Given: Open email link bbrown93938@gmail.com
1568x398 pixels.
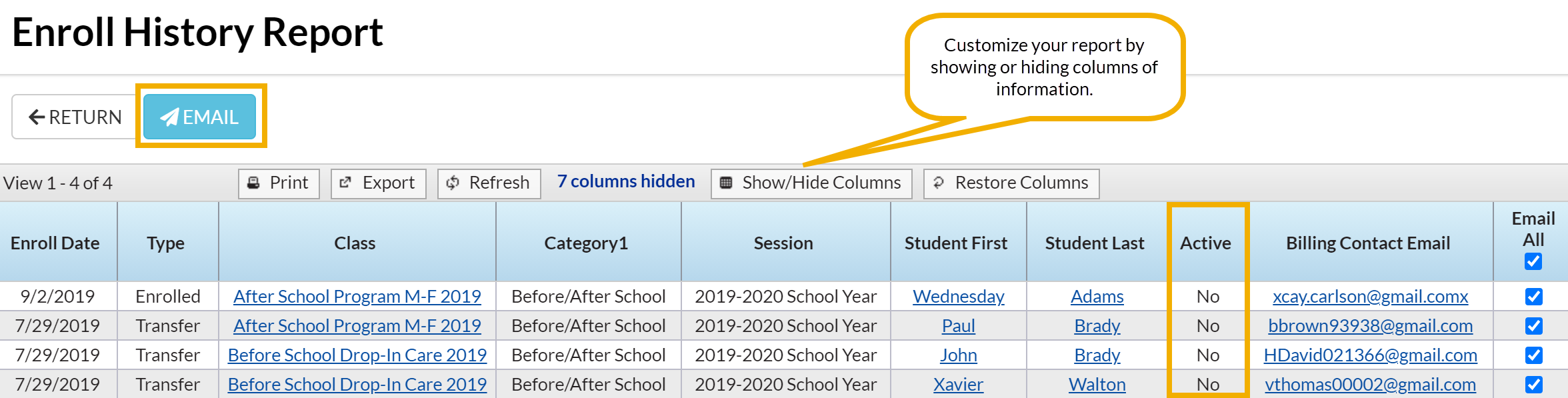Looking at the screenshot, I should 1370,326.
